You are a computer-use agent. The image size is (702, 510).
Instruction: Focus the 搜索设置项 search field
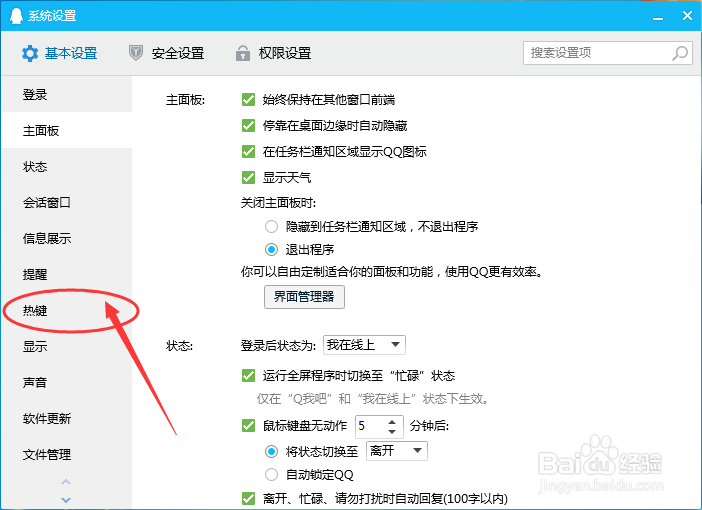click(x=608, y=53)
